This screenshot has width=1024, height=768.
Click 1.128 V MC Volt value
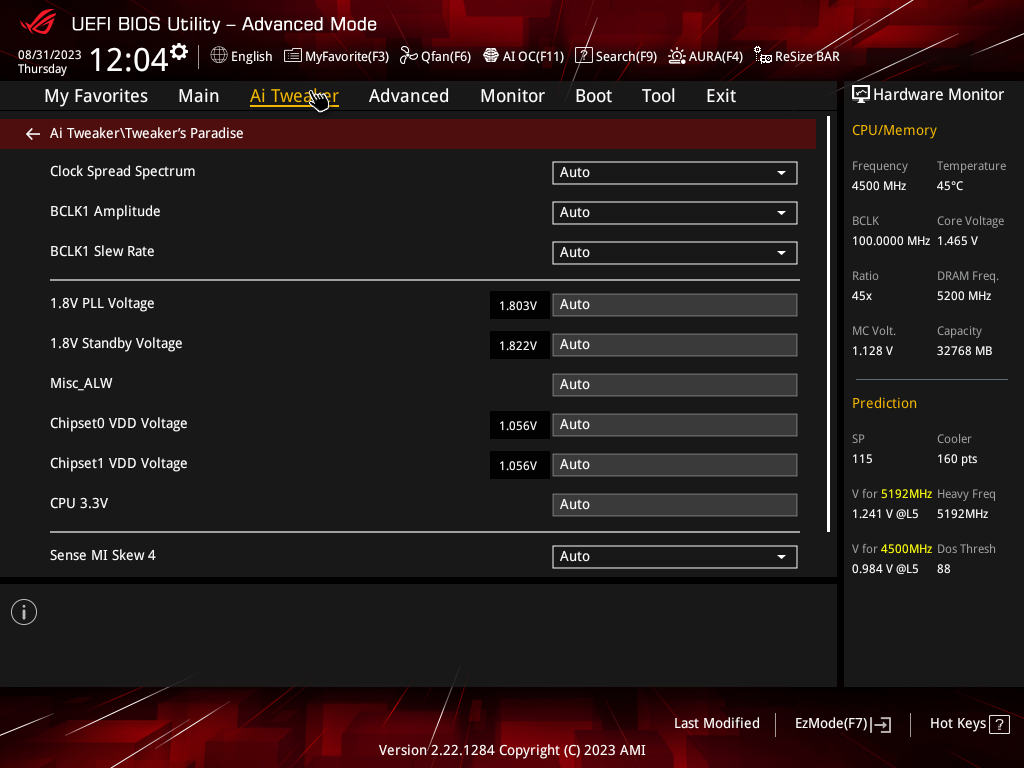(x=872, y=351)
